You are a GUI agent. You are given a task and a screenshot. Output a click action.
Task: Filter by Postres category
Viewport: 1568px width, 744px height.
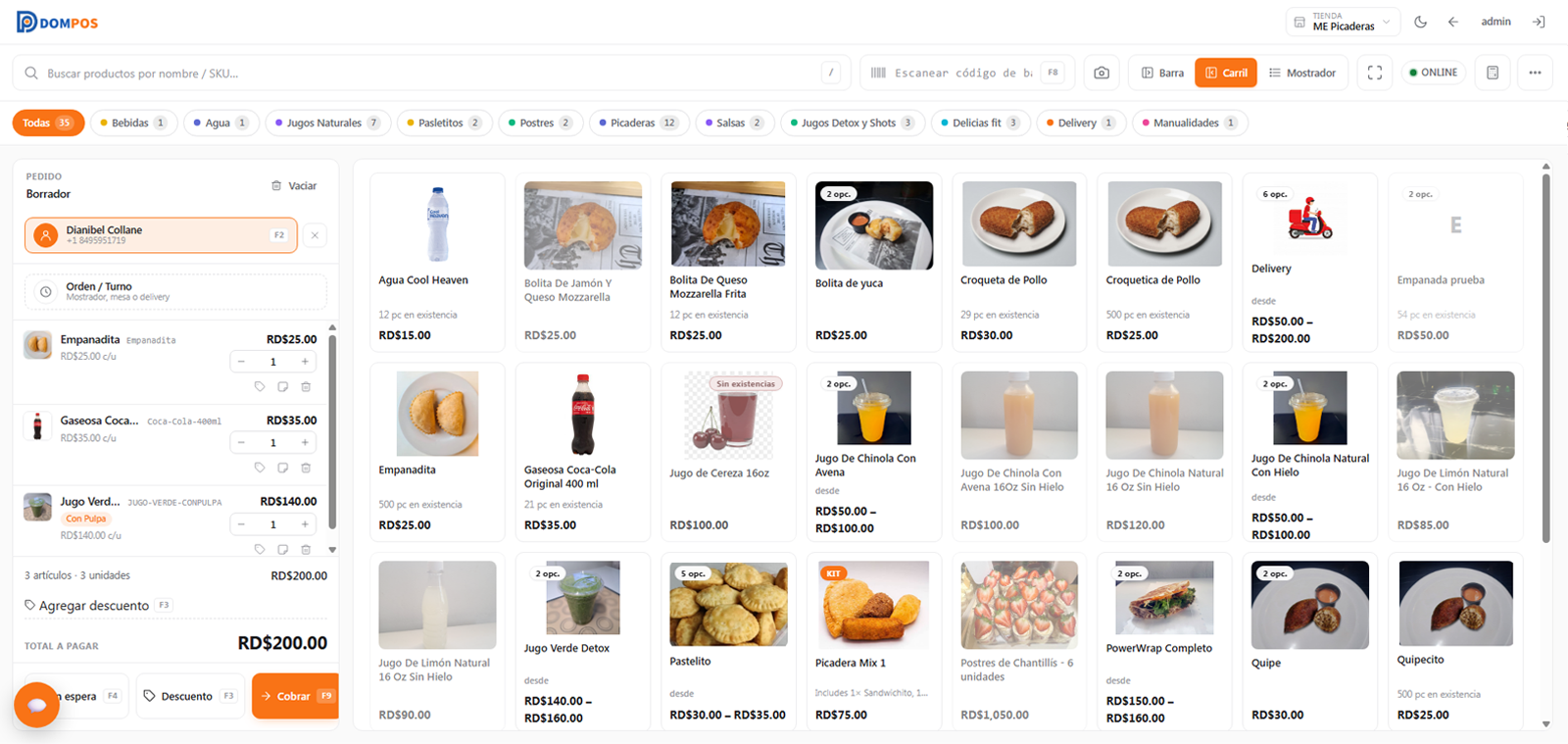(x=541, y=123)
